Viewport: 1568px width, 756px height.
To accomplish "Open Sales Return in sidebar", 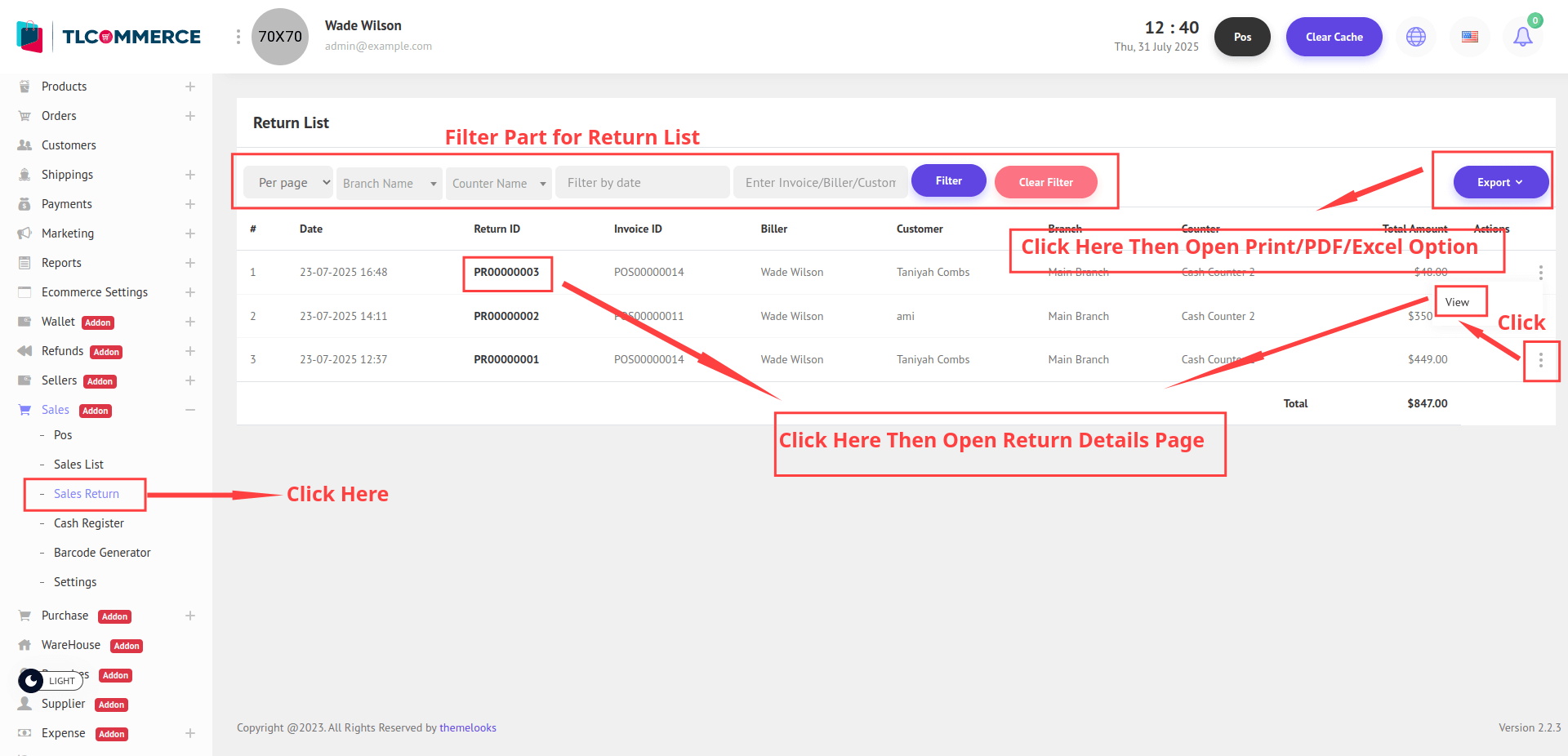I will [x=87, y=494].
